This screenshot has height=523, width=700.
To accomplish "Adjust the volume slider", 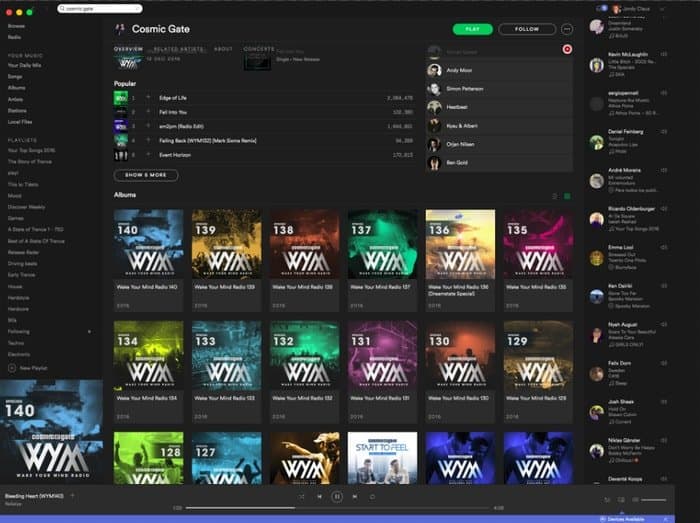I will [x=654, y=500].
